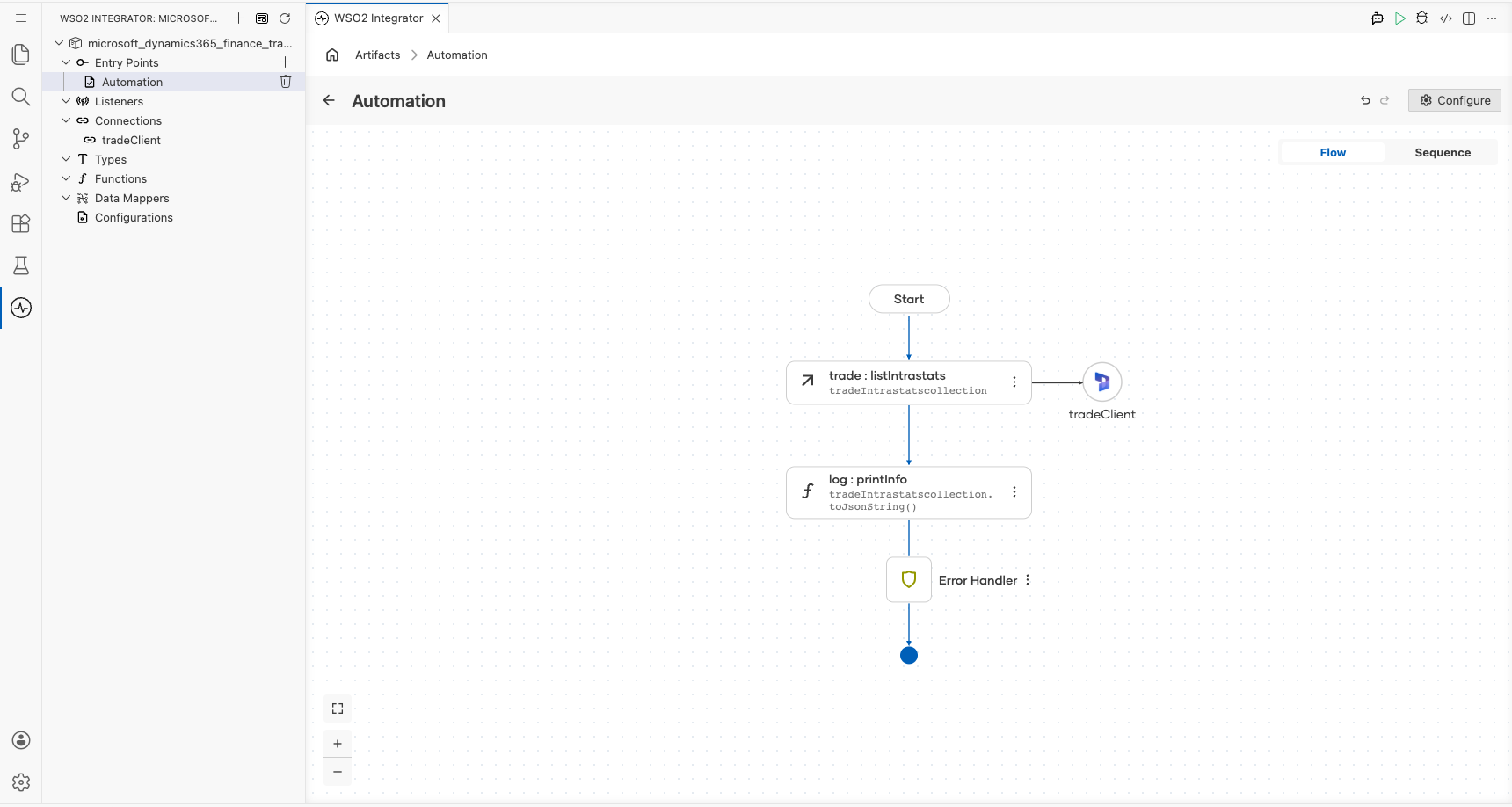Screen dimensions: 1512x807
Task: Click the tradeClient connection icon
Action: (1102, 382)
